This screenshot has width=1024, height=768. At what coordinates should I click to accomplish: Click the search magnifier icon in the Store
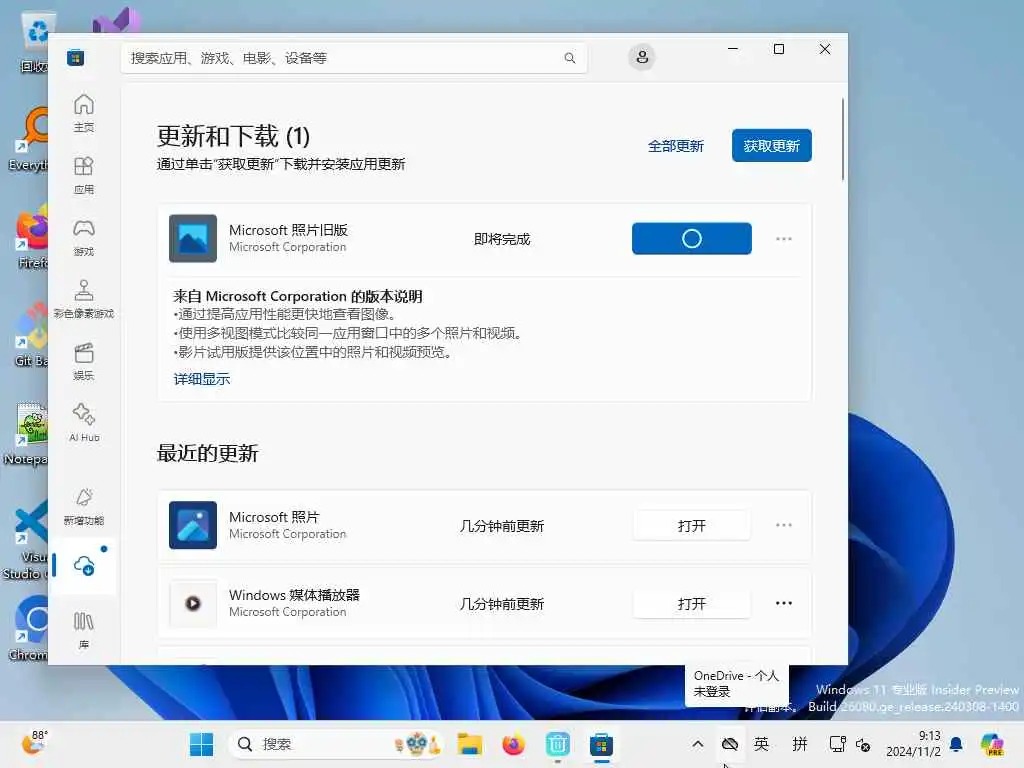click(x=569, y=58)
